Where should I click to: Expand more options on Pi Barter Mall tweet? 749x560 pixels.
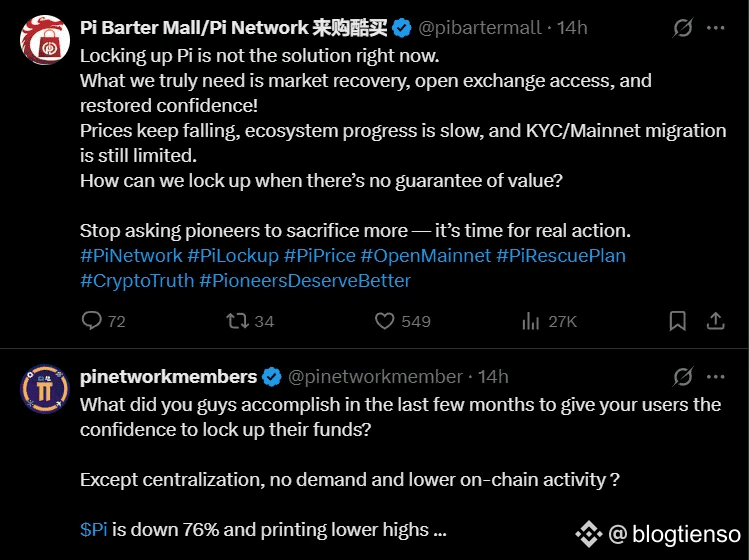pos(716,28)
